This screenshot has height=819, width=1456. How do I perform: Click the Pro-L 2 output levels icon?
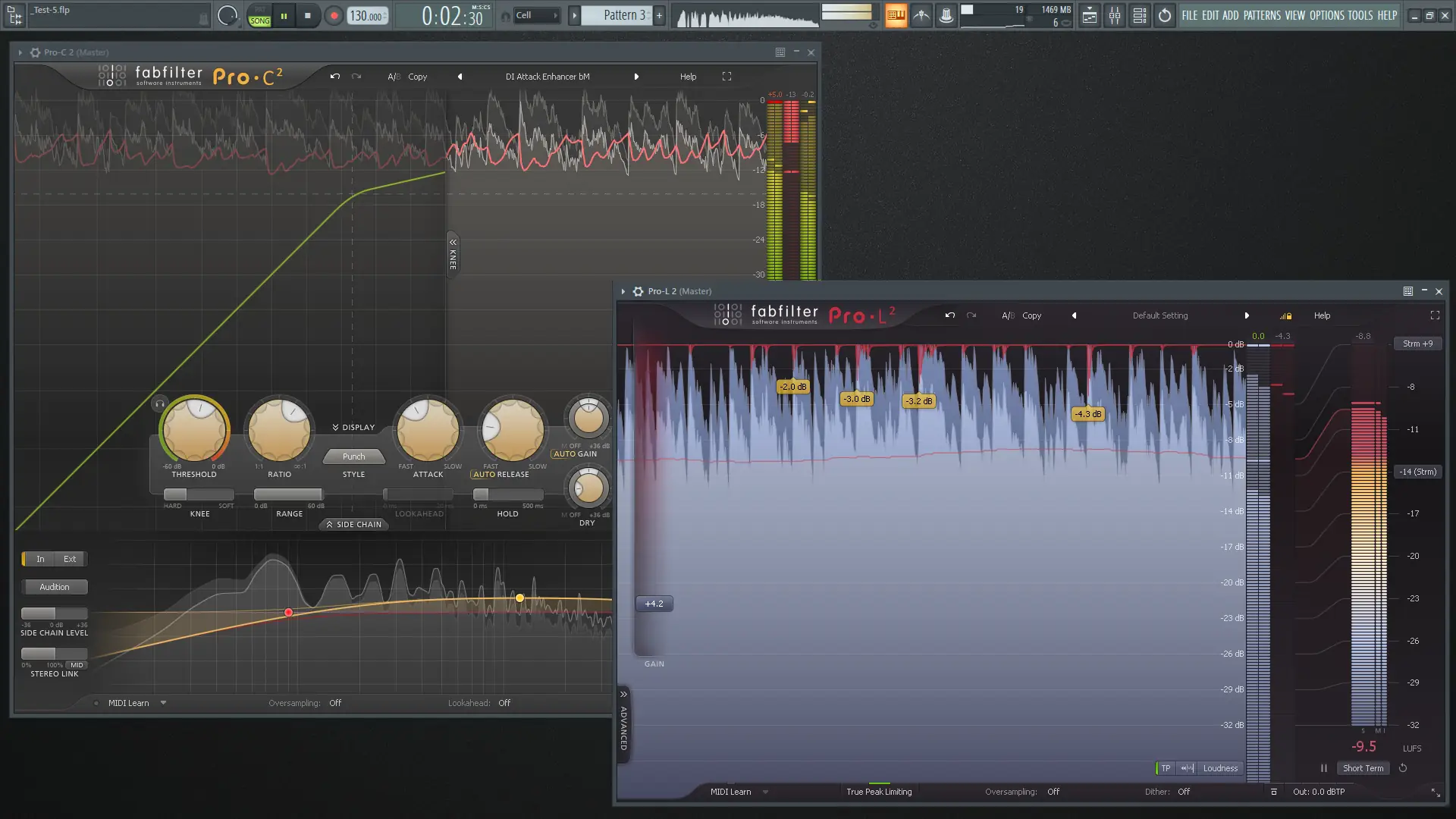click(1285, 315)
